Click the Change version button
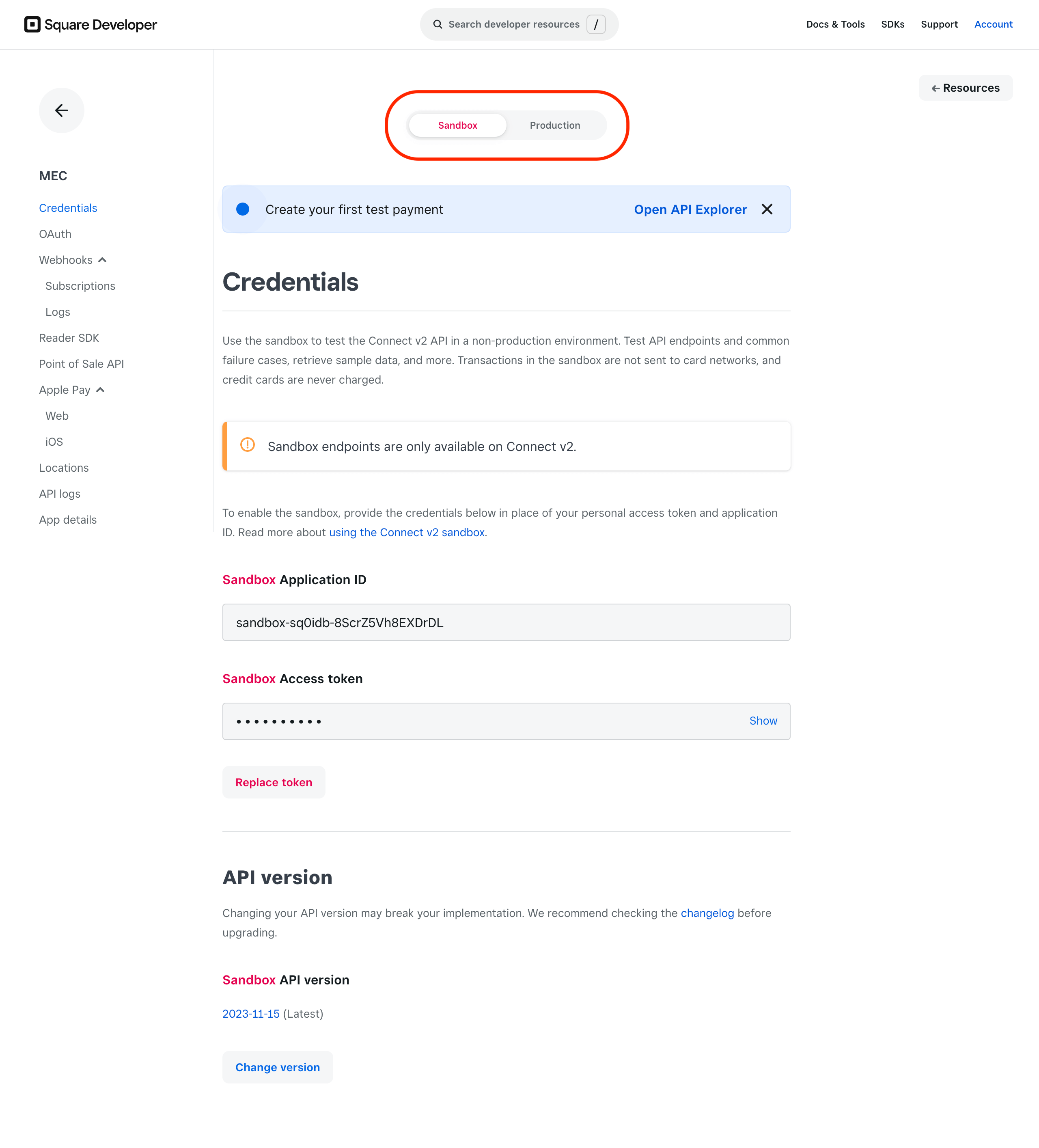This screenshot has height=1148, width=1039. [277, 1067]
